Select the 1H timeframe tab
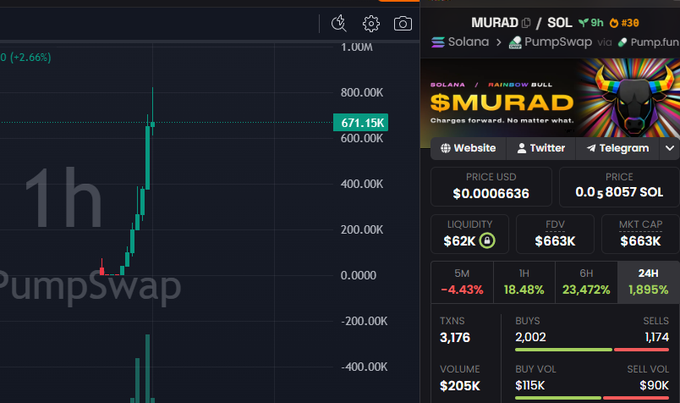Screen dimensions: 680x403 click(524, 282)
